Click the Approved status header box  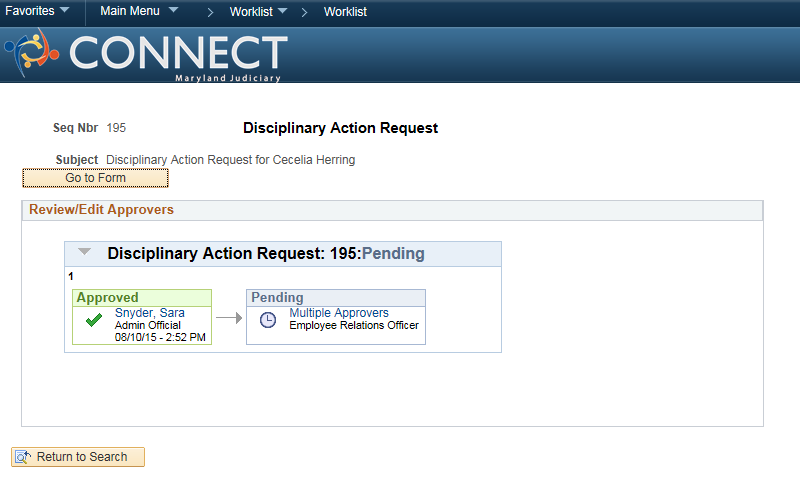(142, 298)
